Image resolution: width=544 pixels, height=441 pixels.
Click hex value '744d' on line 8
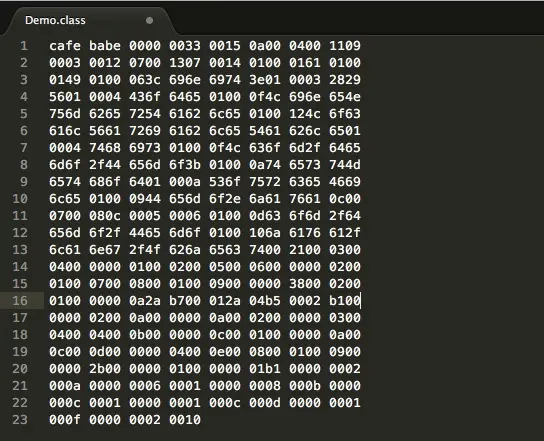pos(345,164)
